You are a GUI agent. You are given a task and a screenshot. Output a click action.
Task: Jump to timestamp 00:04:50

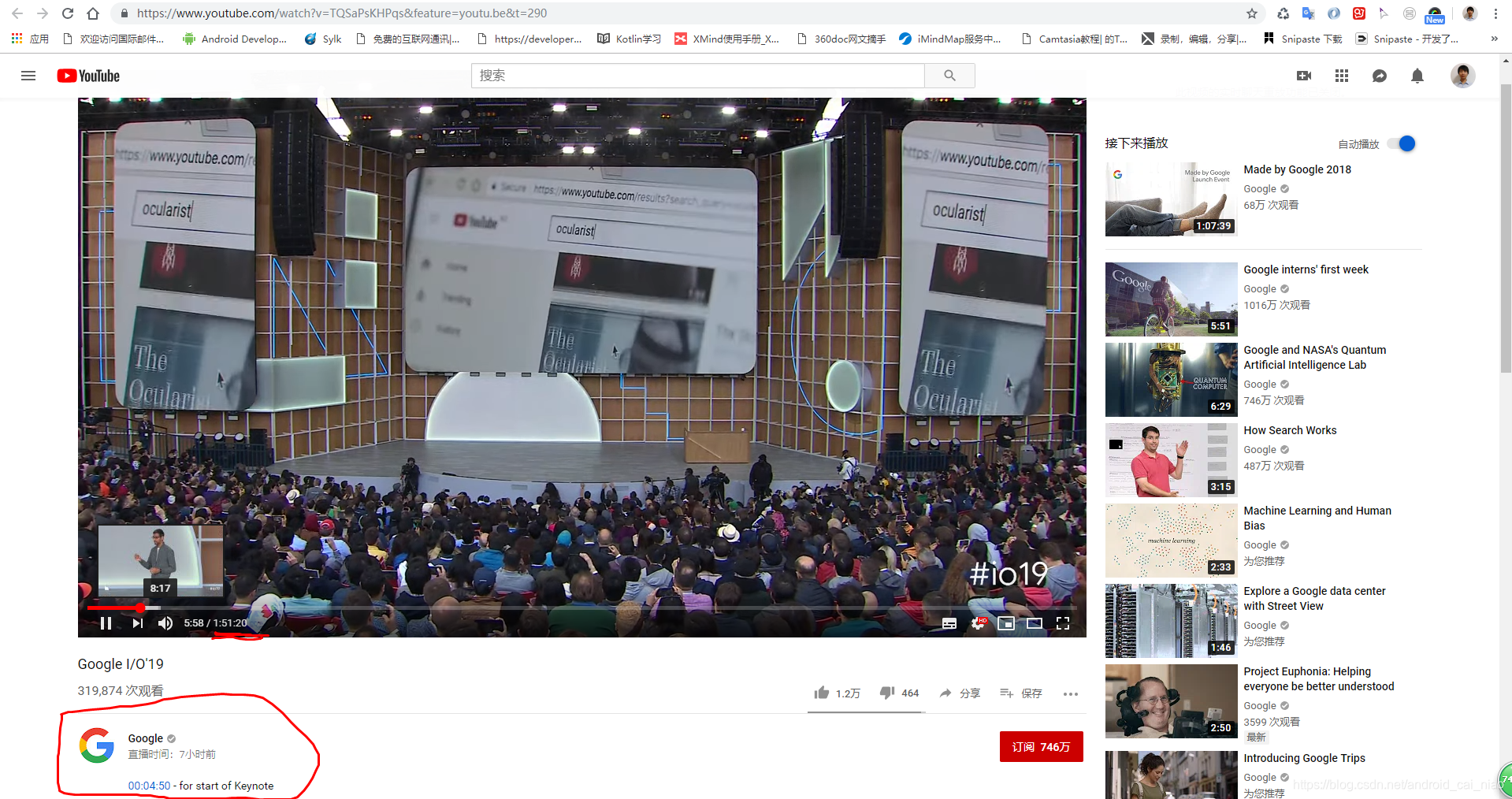pos(149,786)
